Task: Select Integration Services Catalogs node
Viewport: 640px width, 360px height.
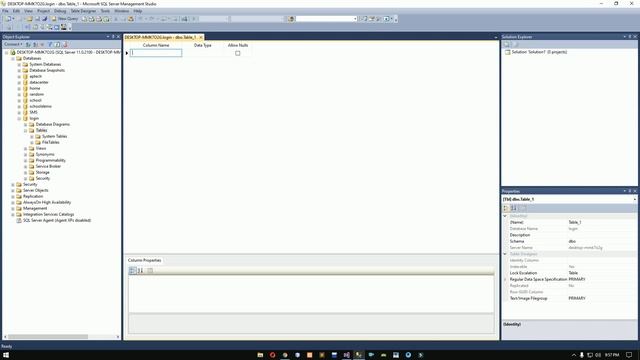Action: pos(49,214)
